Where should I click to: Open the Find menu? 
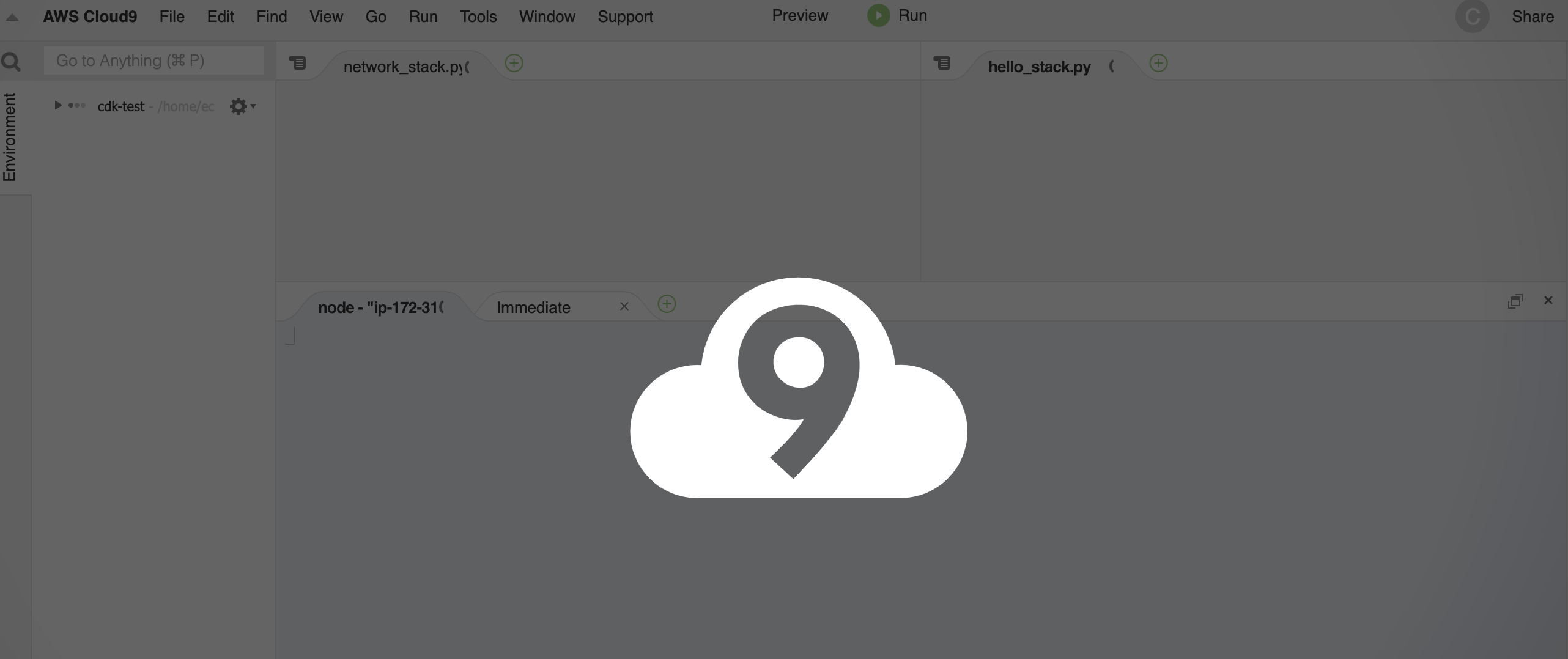pyautogui.click(x=272, y=17)
